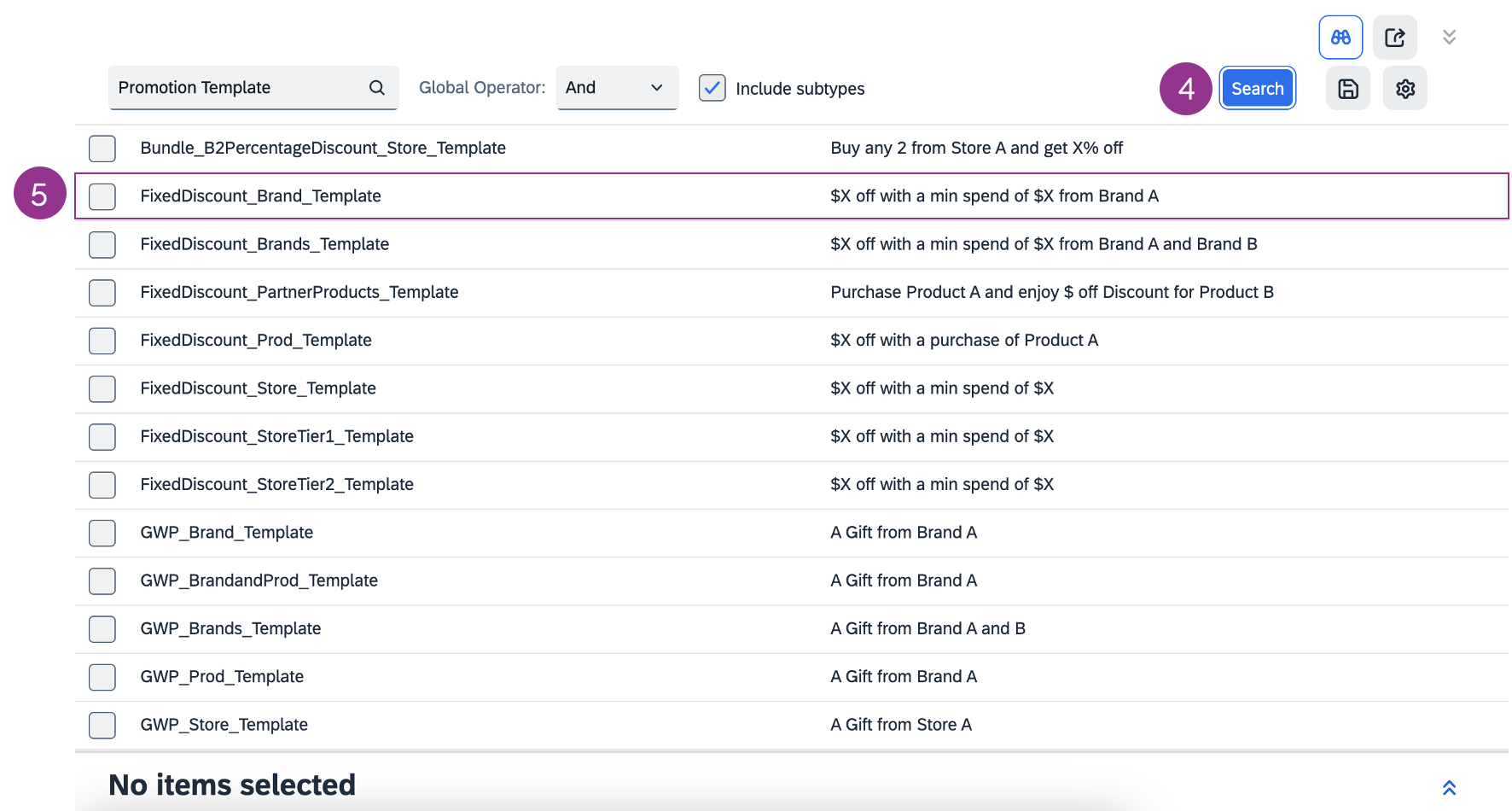Open the search settings gear icon
Screen dimensions: 1512x811
click(1404, 89)
